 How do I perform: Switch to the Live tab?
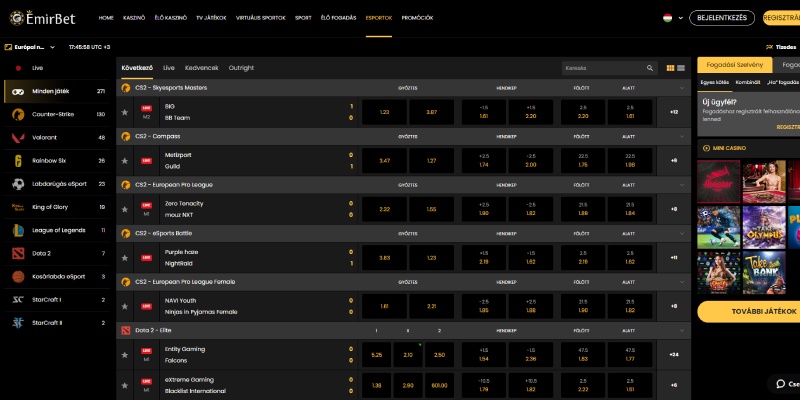coord(169,68)
